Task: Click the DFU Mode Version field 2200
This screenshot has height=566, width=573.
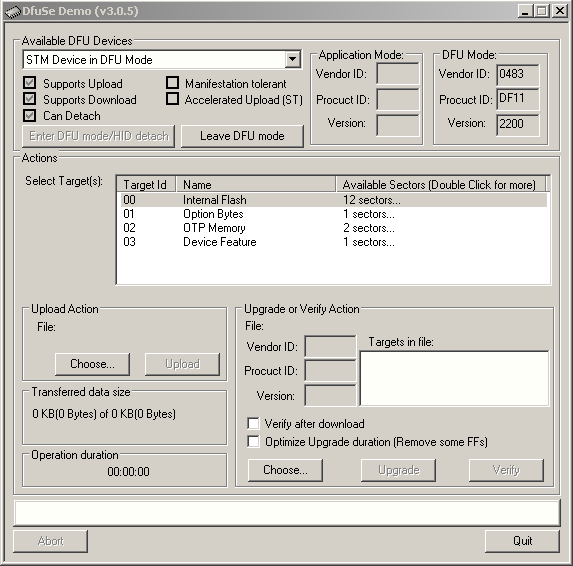Action: tap(517, 124)
